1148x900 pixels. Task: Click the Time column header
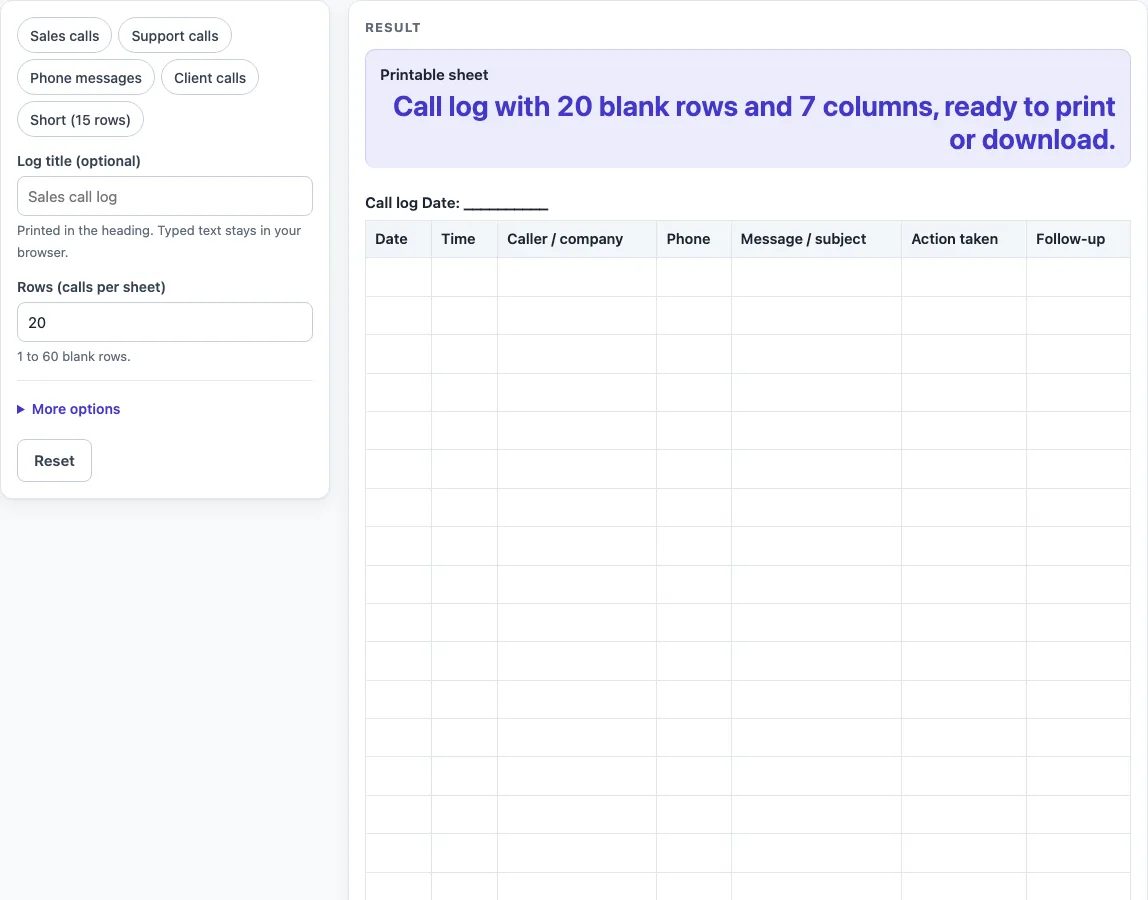(x=464, y=239)
